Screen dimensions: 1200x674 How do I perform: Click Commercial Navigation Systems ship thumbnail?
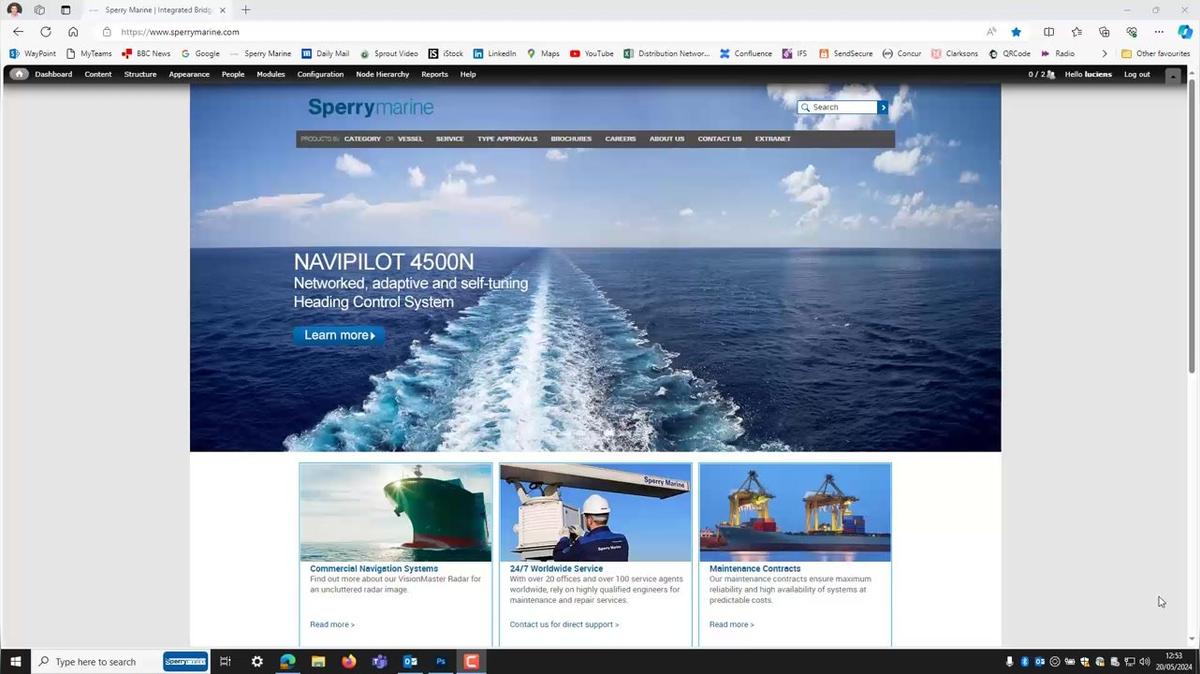(x=396, y=512)
